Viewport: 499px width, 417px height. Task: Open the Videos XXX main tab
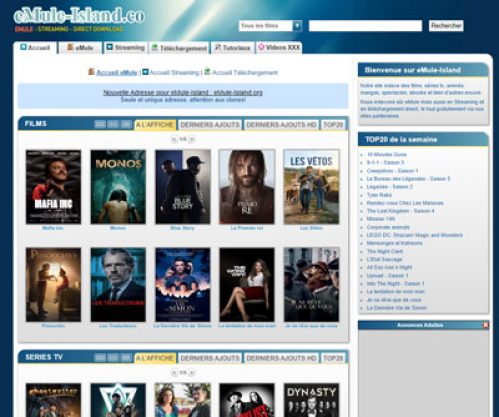coord(279,48)
